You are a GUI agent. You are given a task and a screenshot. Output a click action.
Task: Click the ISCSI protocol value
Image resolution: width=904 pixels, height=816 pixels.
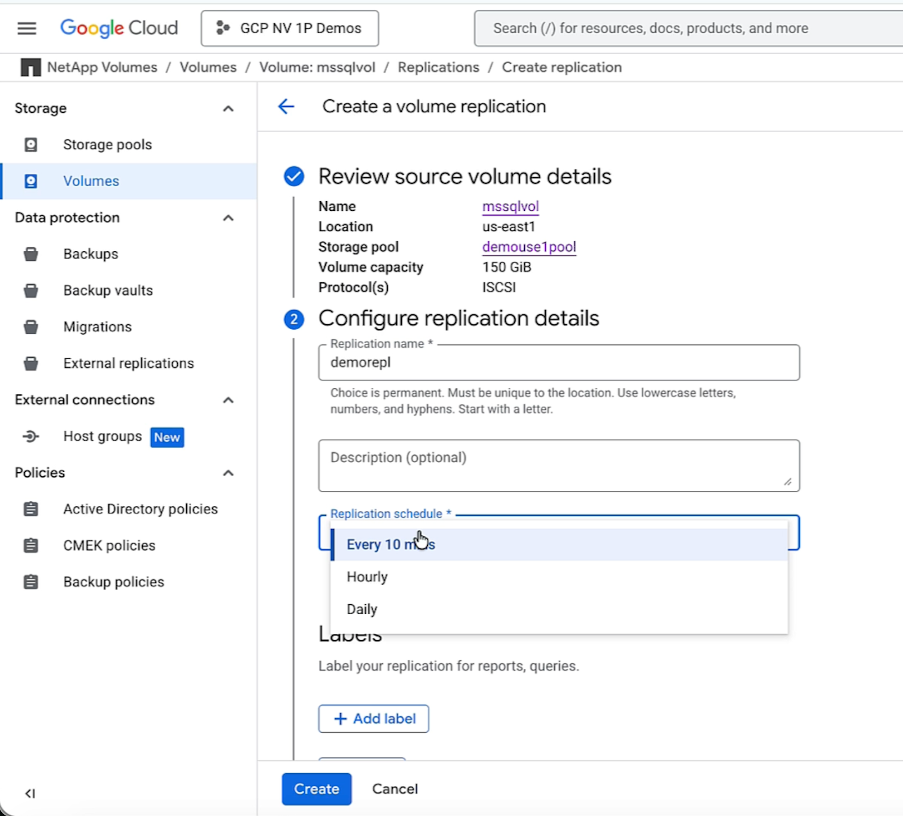tap(499, 287)
